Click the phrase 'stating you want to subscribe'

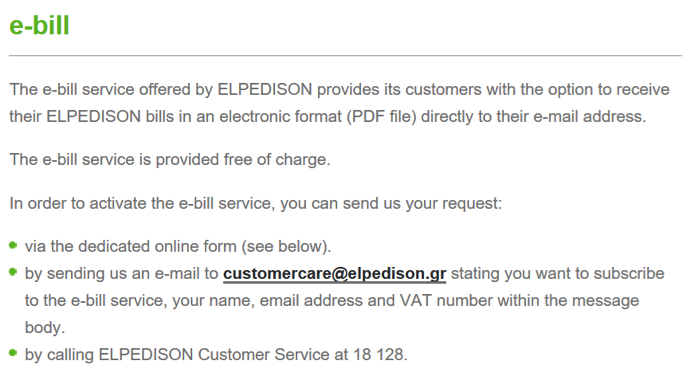[558, 273]
